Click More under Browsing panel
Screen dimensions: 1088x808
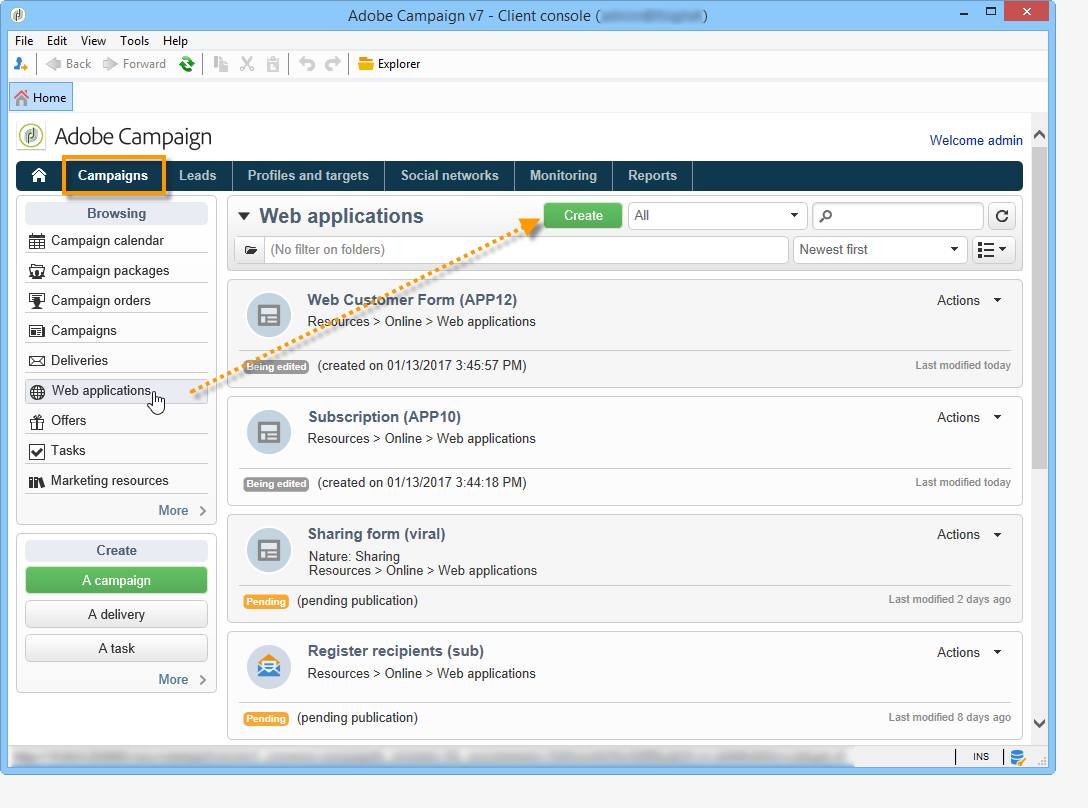pos(182,511)
